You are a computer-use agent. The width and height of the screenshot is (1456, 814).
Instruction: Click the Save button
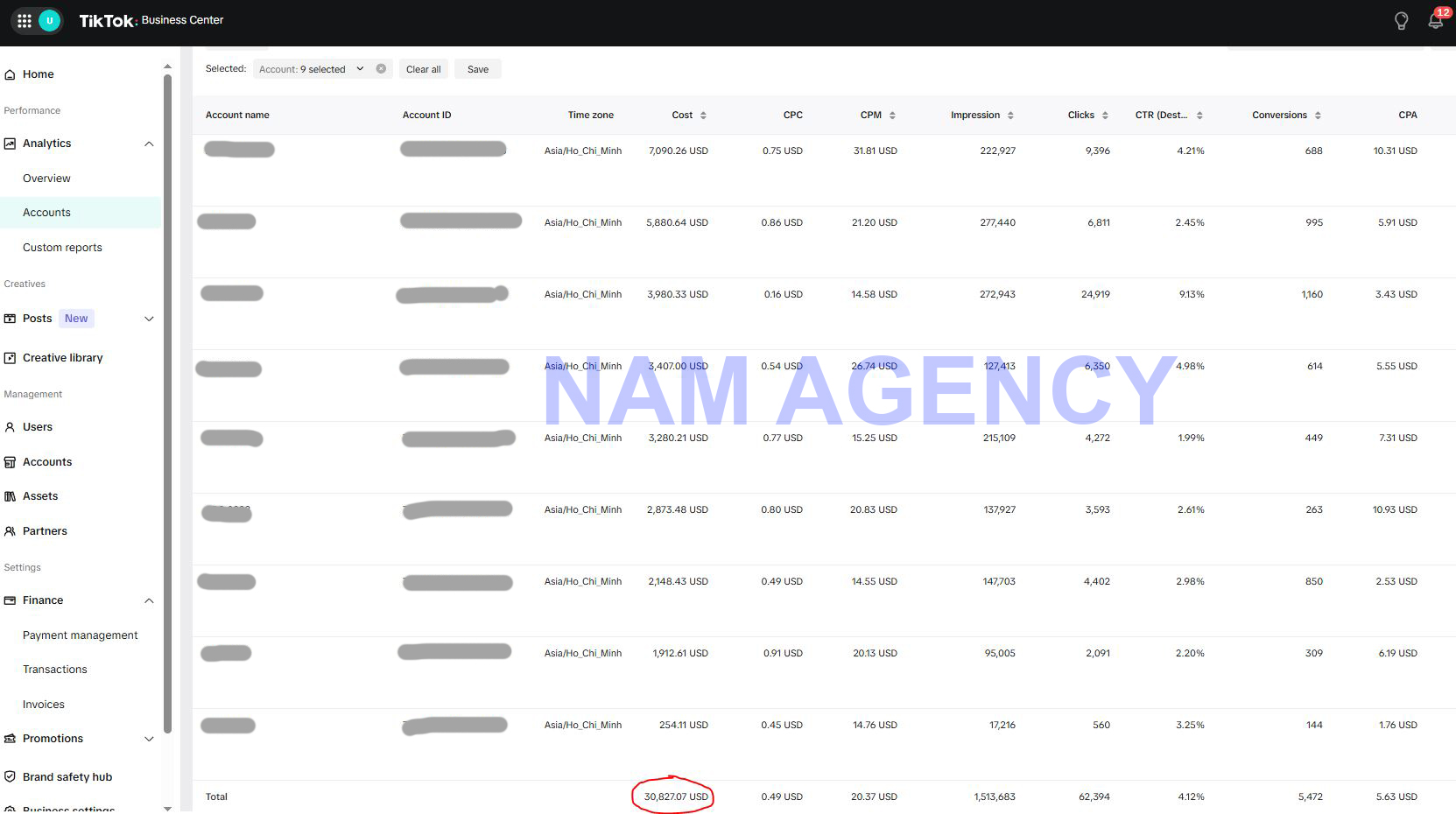tap(478, 69)
